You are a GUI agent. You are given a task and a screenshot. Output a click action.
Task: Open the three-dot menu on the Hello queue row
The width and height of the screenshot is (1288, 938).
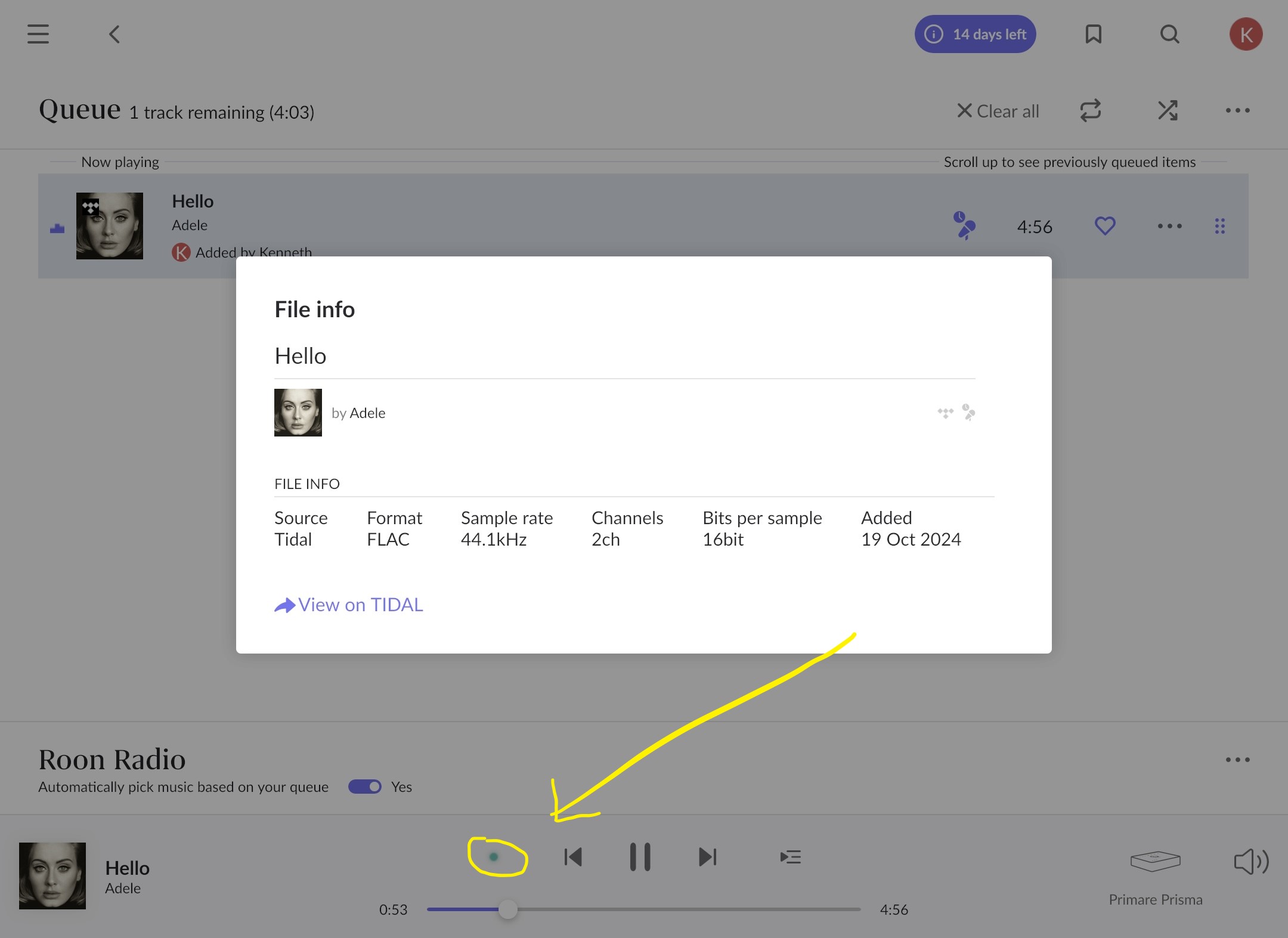coord(1169,226)
